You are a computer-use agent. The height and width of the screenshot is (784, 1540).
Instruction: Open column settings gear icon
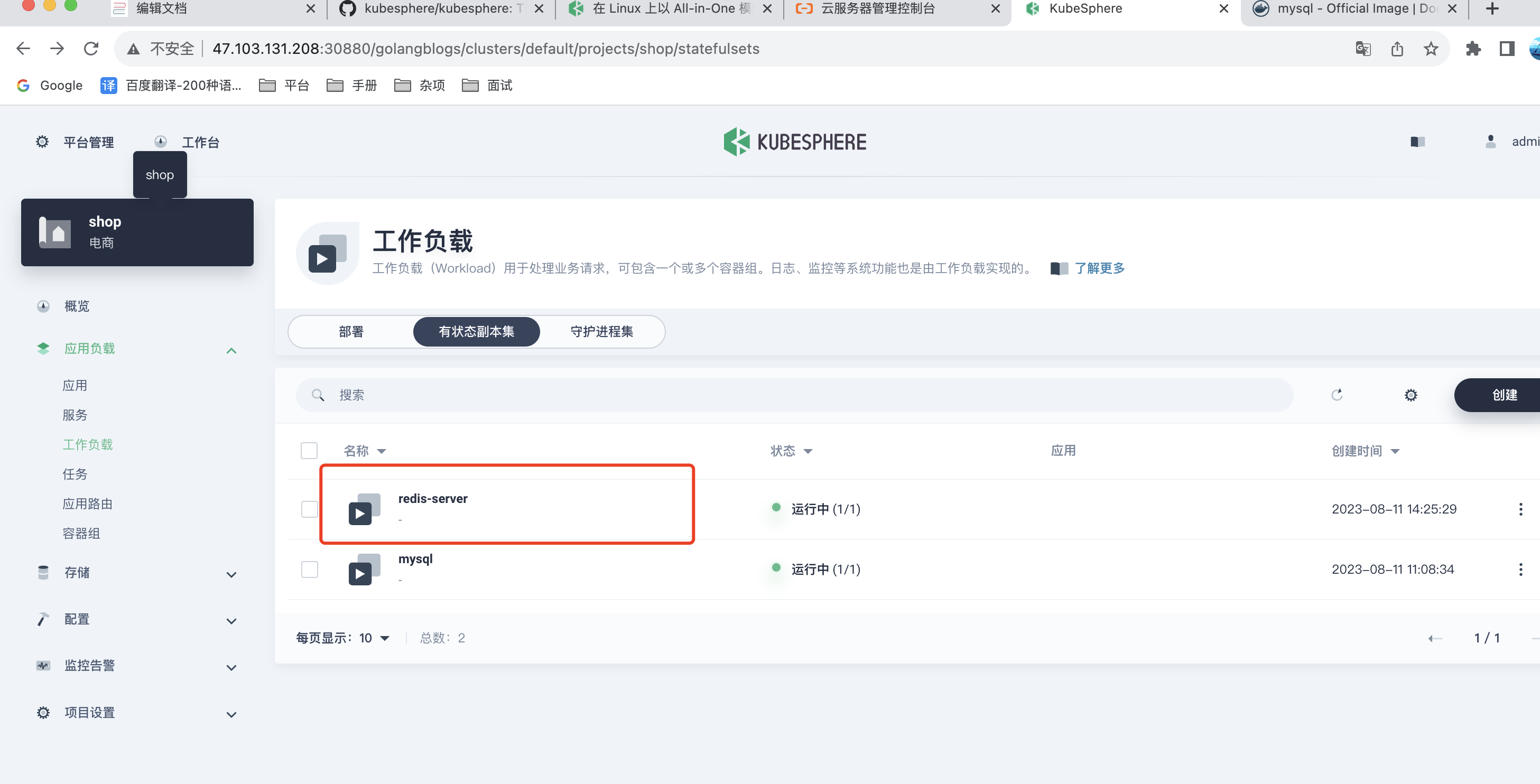(1411, 395)
